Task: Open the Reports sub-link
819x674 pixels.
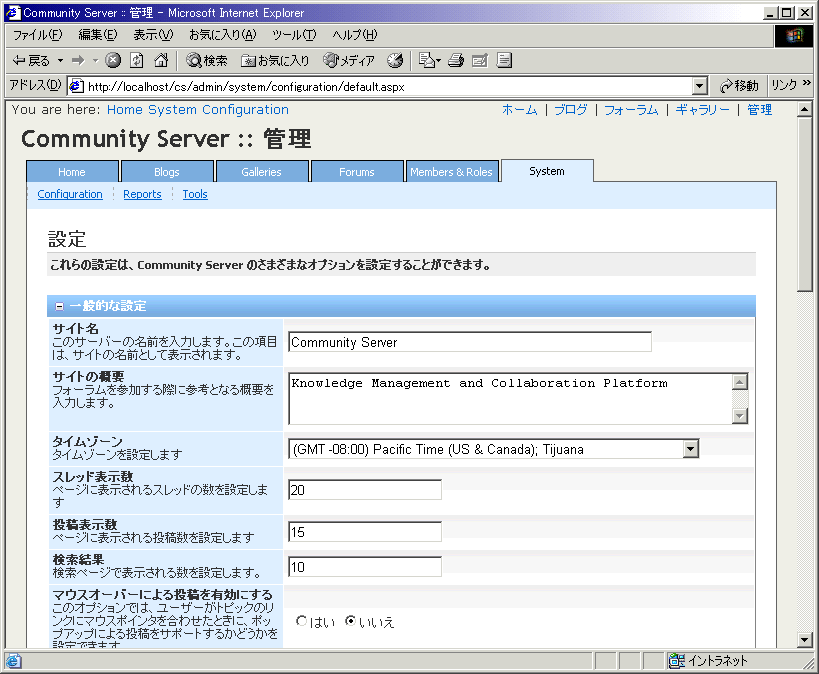Action: pos(143,194)
